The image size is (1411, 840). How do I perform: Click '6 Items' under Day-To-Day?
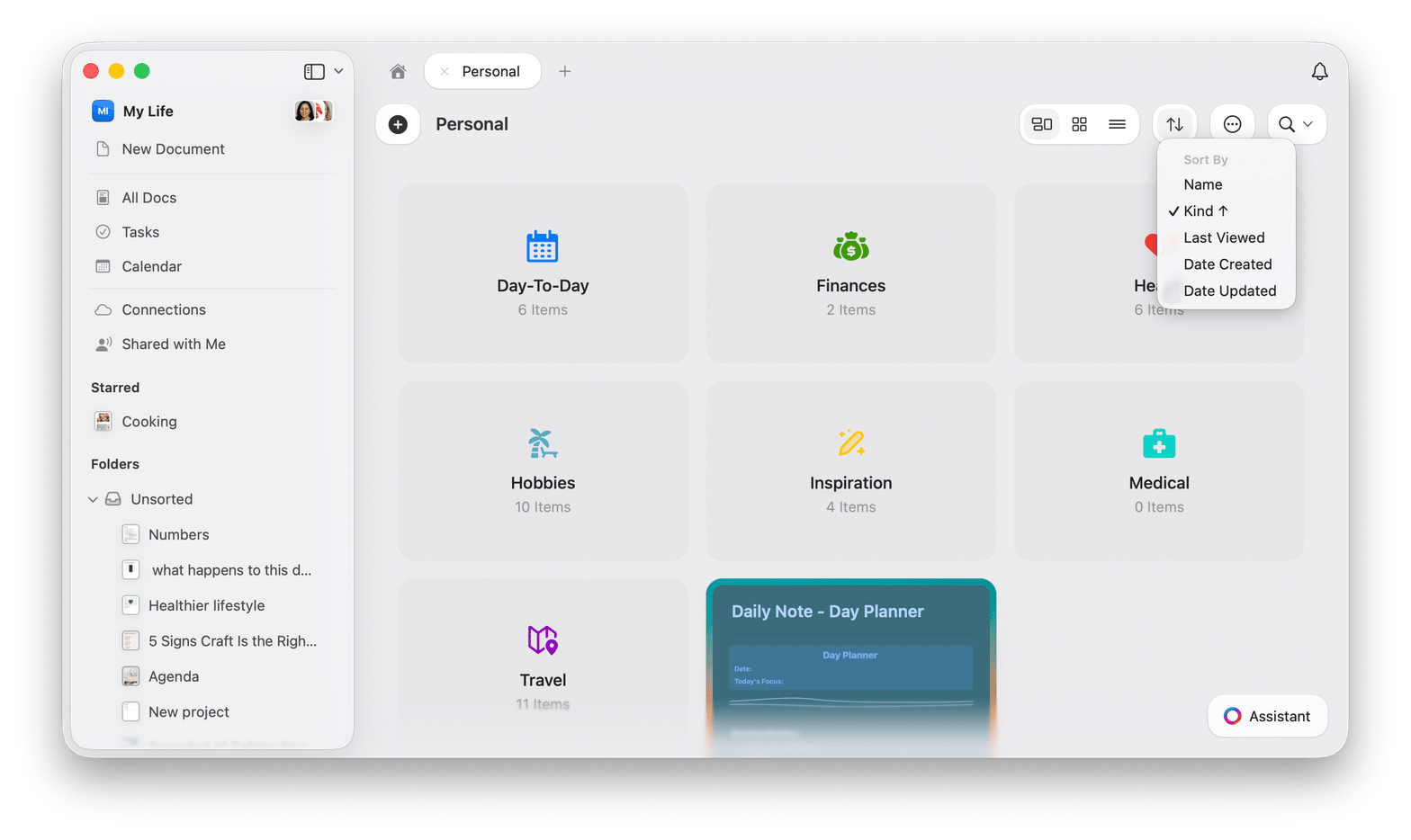[x=543, y=310]
